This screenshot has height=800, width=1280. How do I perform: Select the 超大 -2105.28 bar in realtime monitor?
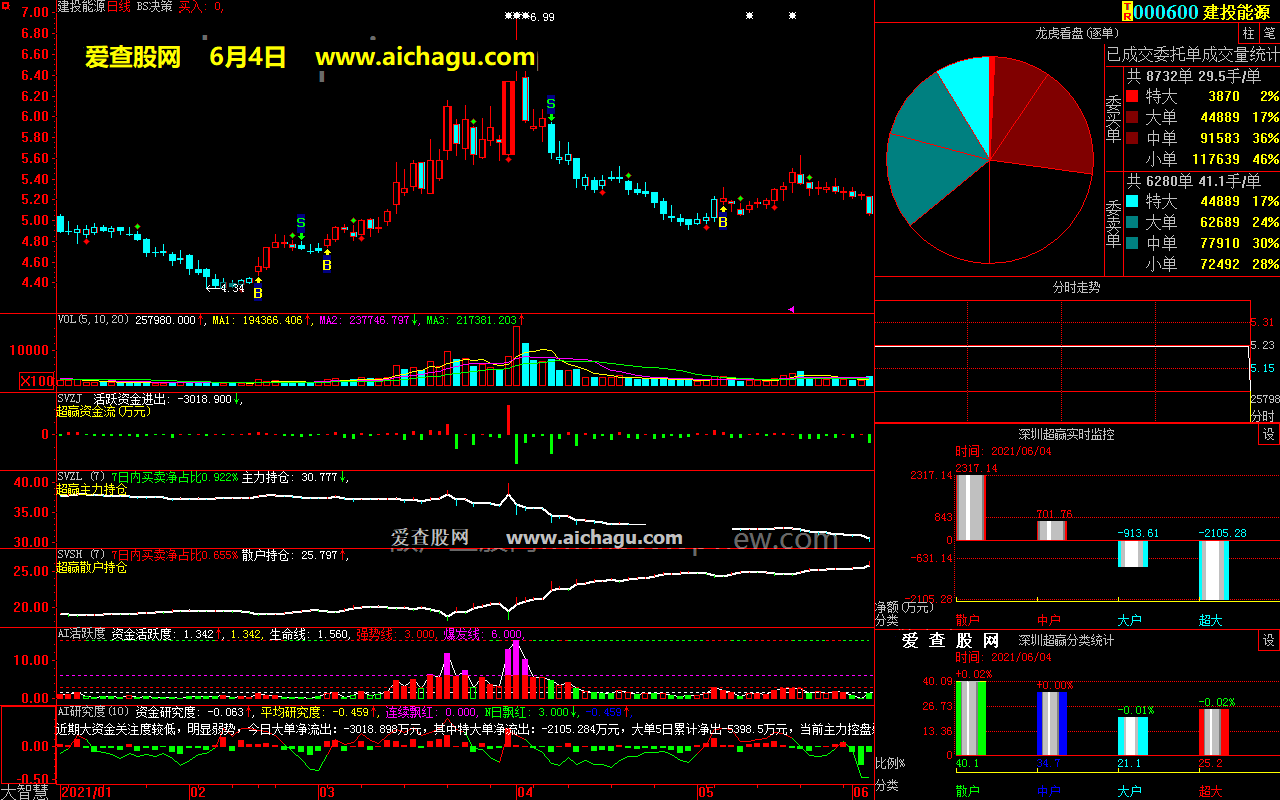(x=1214, y=571)
